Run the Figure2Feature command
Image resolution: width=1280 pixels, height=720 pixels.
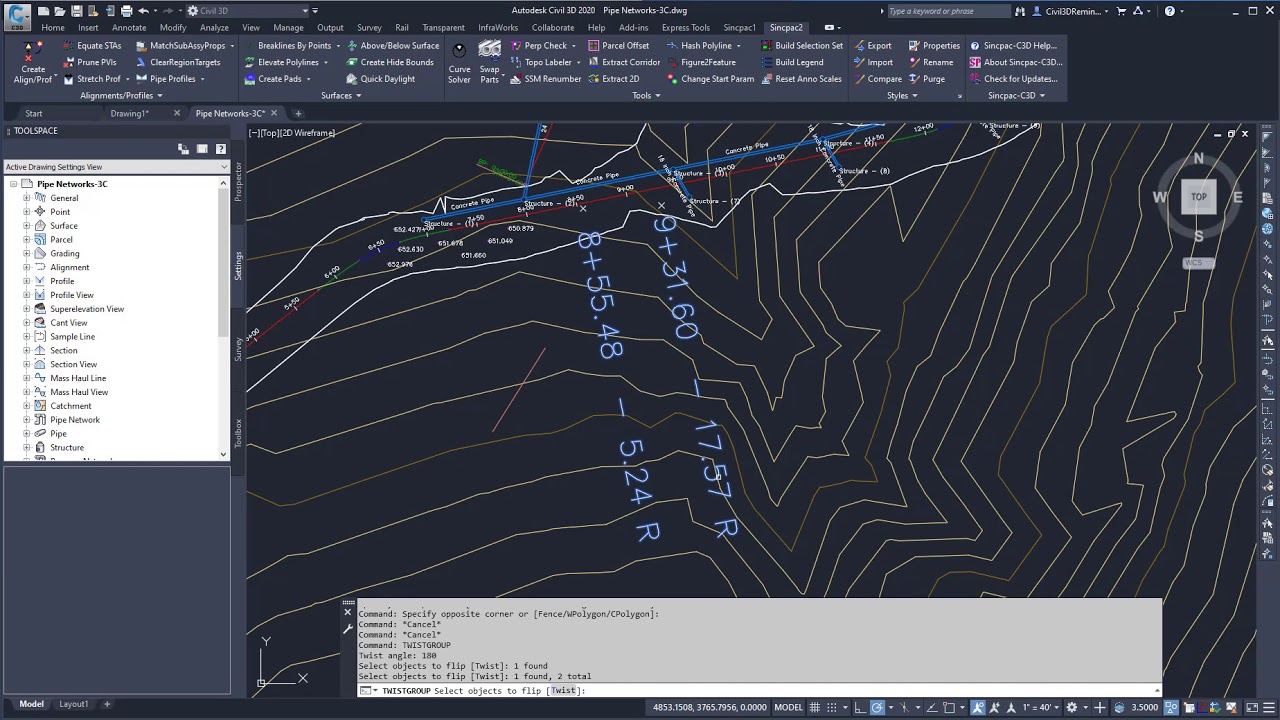click(x=700, y=62)
